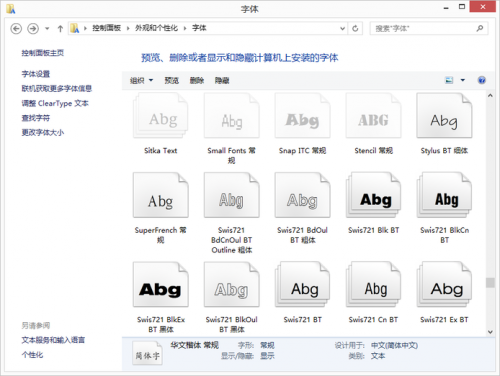Click the fonts folder icon in address bar
Viewport: 500px width, 376px height.
click(x=75, y=28)
